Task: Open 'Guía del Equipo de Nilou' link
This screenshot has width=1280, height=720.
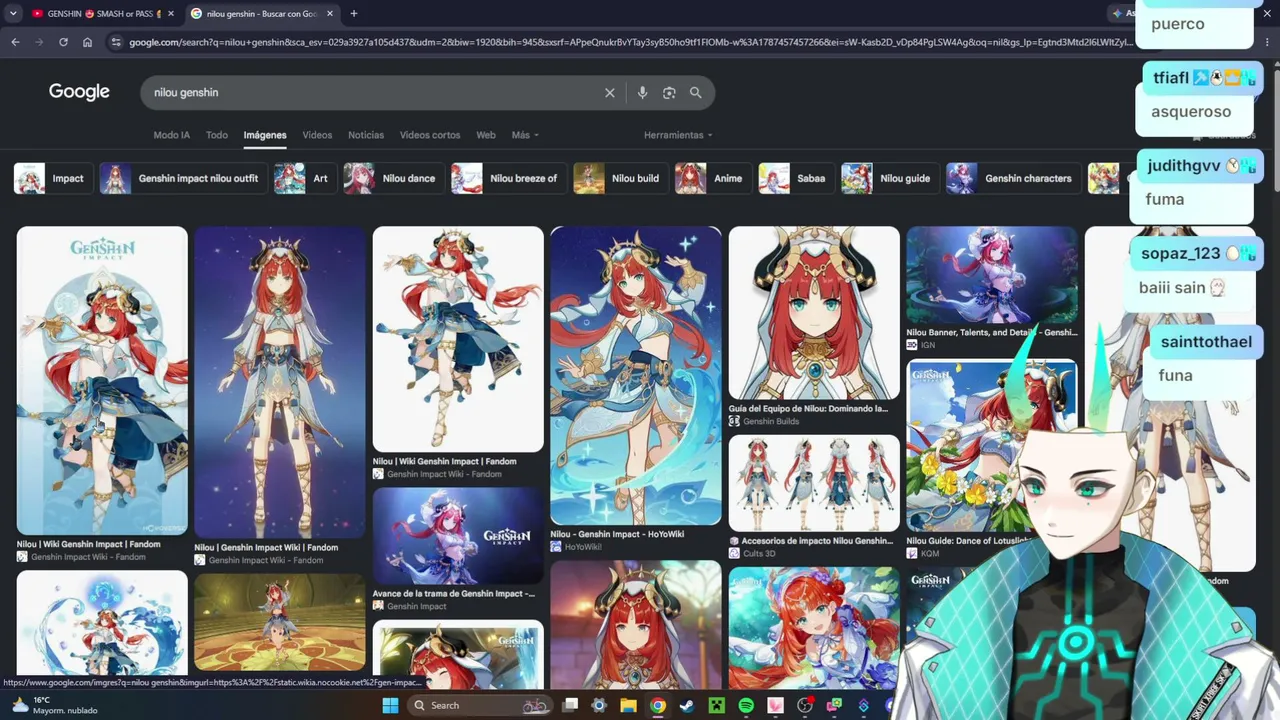Action: 808,409
